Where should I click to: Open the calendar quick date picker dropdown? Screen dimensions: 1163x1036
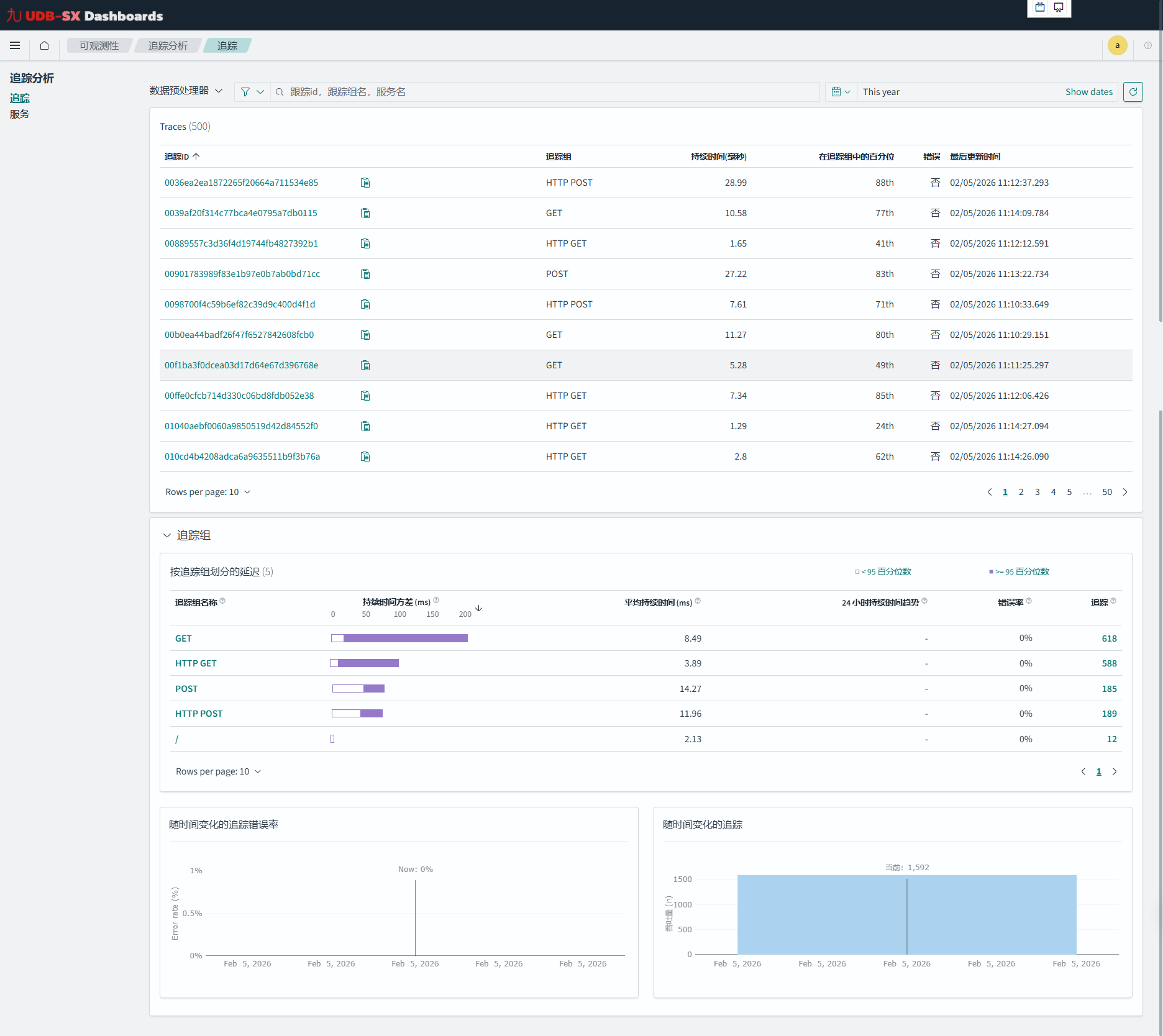click(x=840, y=92)
